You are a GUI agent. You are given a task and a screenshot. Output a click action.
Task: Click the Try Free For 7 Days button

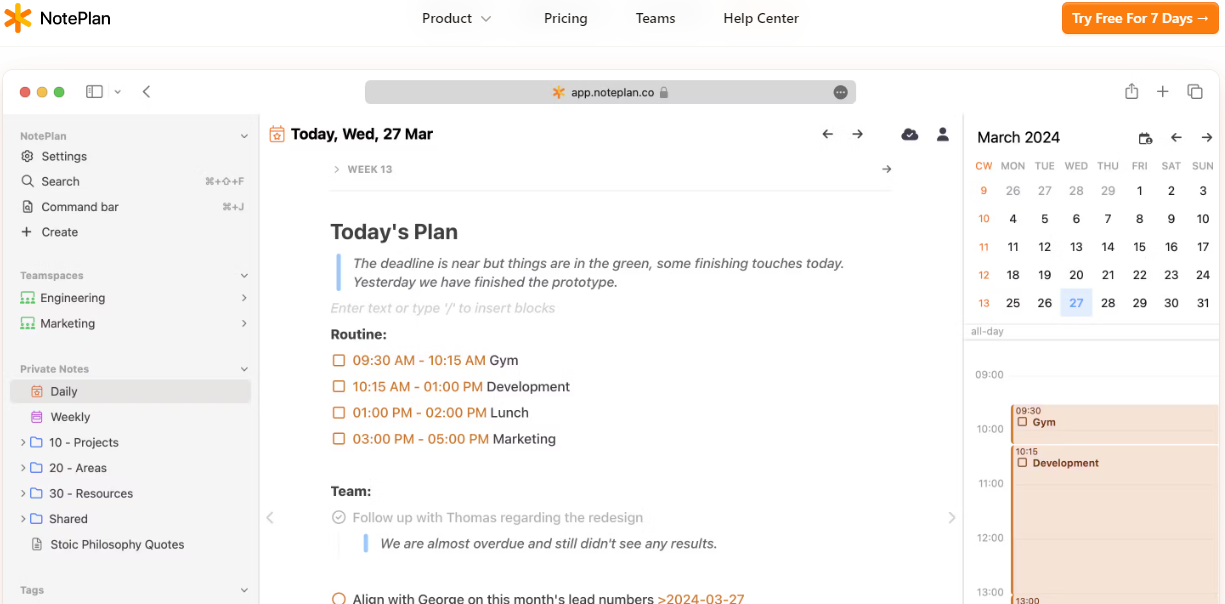coord(1139,18)
